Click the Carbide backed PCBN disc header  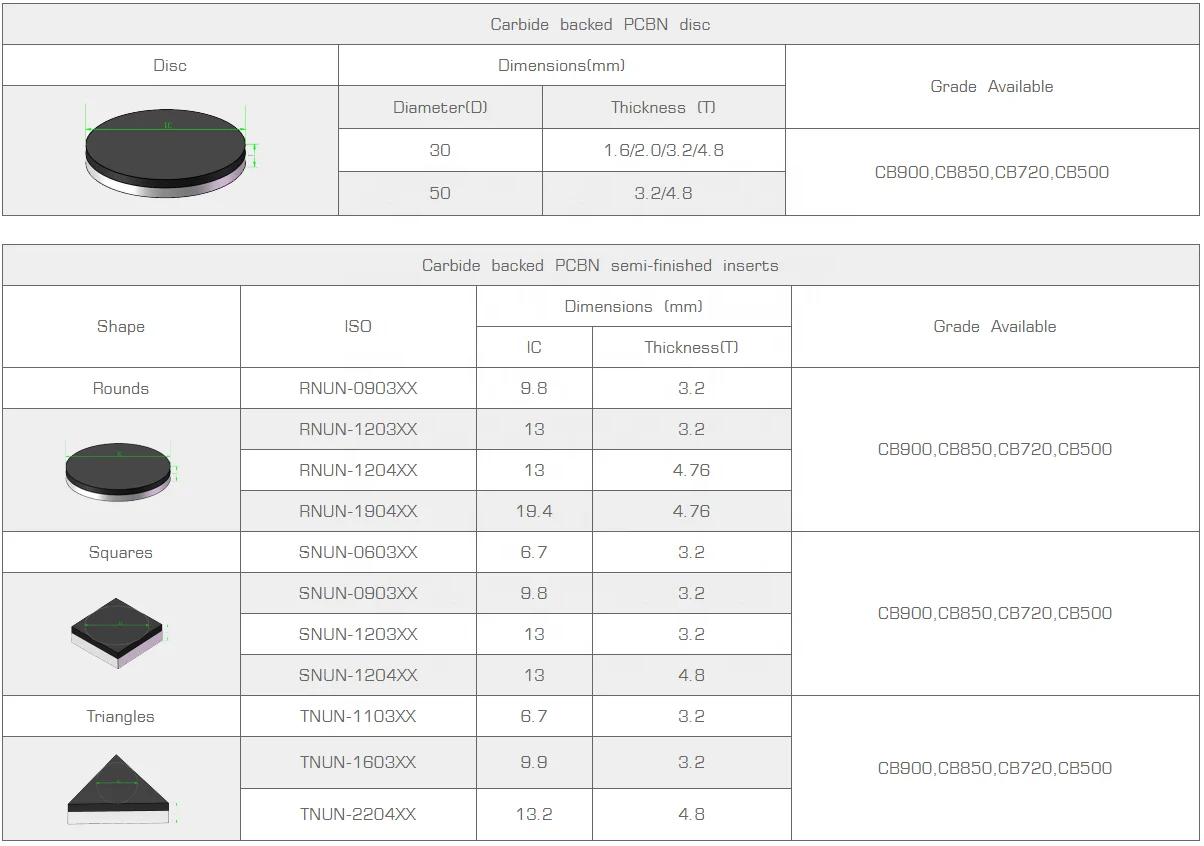click(x=601, y=24)
